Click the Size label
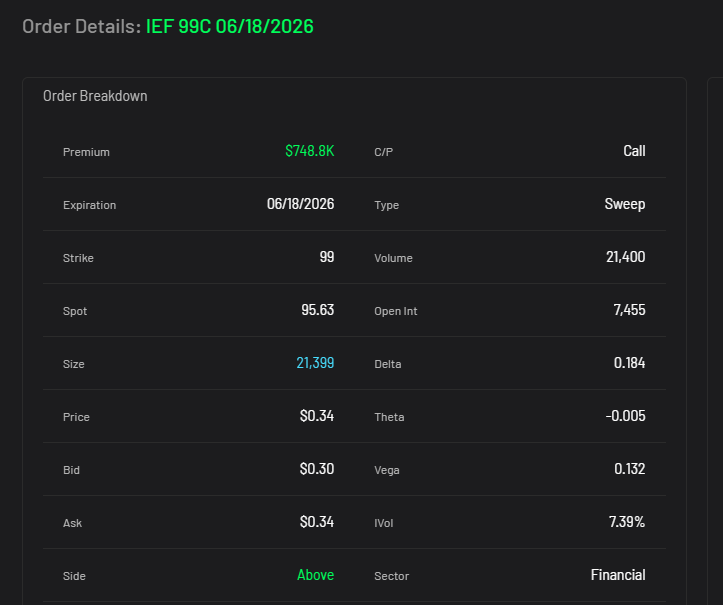723x605 pixels. click(x=73, y=364)
